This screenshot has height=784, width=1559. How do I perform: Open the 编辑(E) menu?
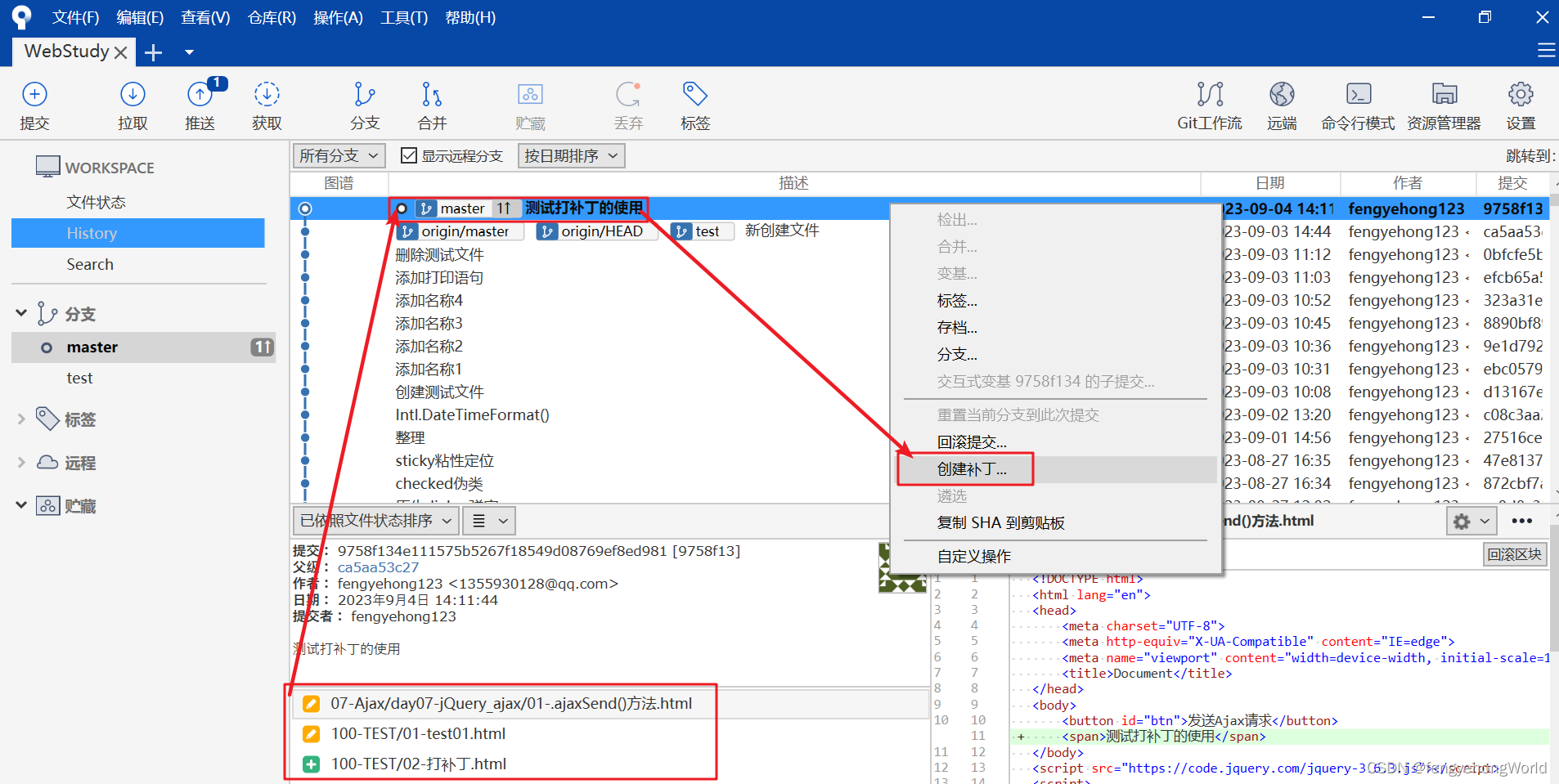click(x=140, y=17)
